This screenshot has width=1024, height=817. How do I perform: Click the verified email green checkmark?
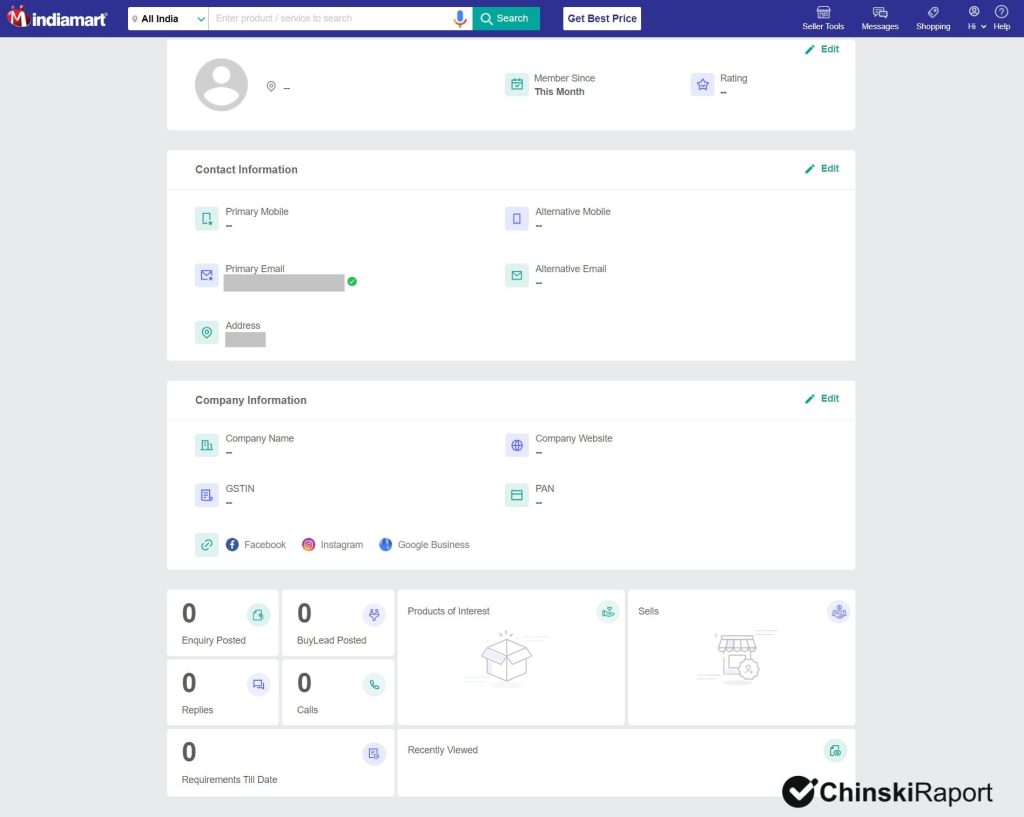352,281
